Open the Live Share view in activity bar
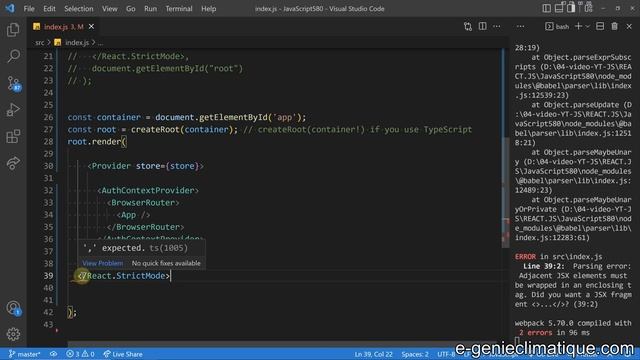Image resolution: width=640 pixels, height=360 pixels. coord(13,163)
